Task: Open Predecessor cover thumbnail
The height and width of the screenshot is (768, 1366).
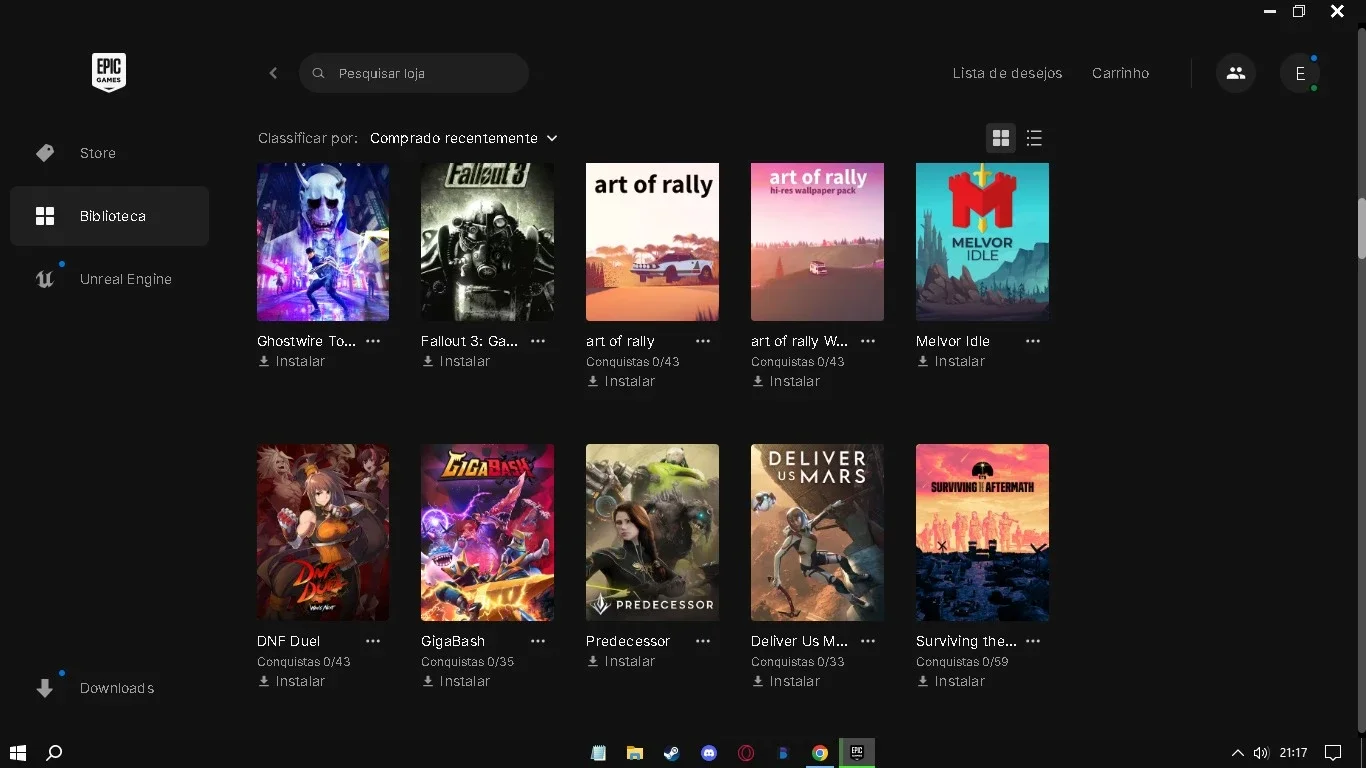Action: pos(652,532)
